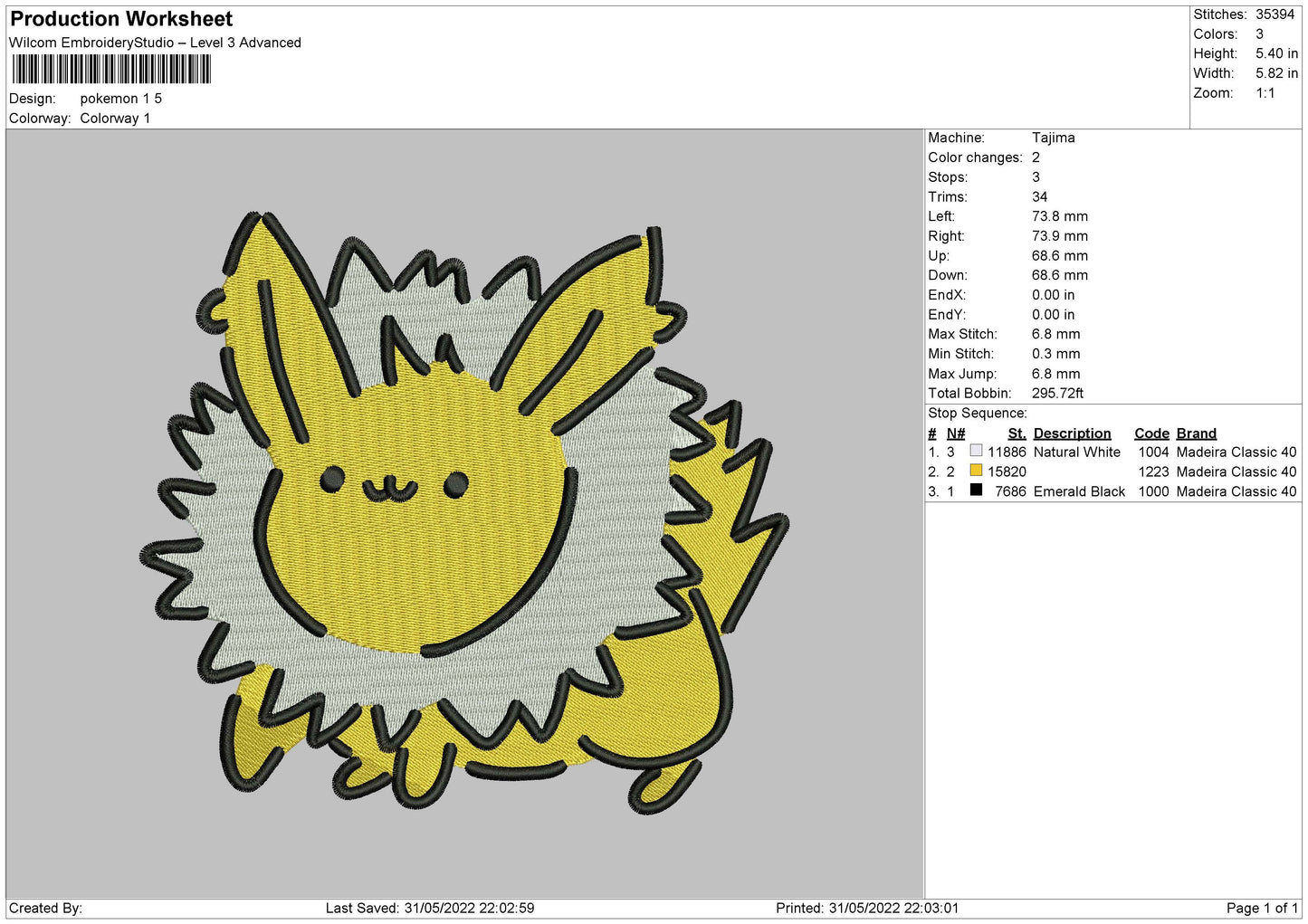This screenshot has height=924, width=1308.
Task: Click the 'Stop Sequence:' heading
Action: click(x=977, y=414)
